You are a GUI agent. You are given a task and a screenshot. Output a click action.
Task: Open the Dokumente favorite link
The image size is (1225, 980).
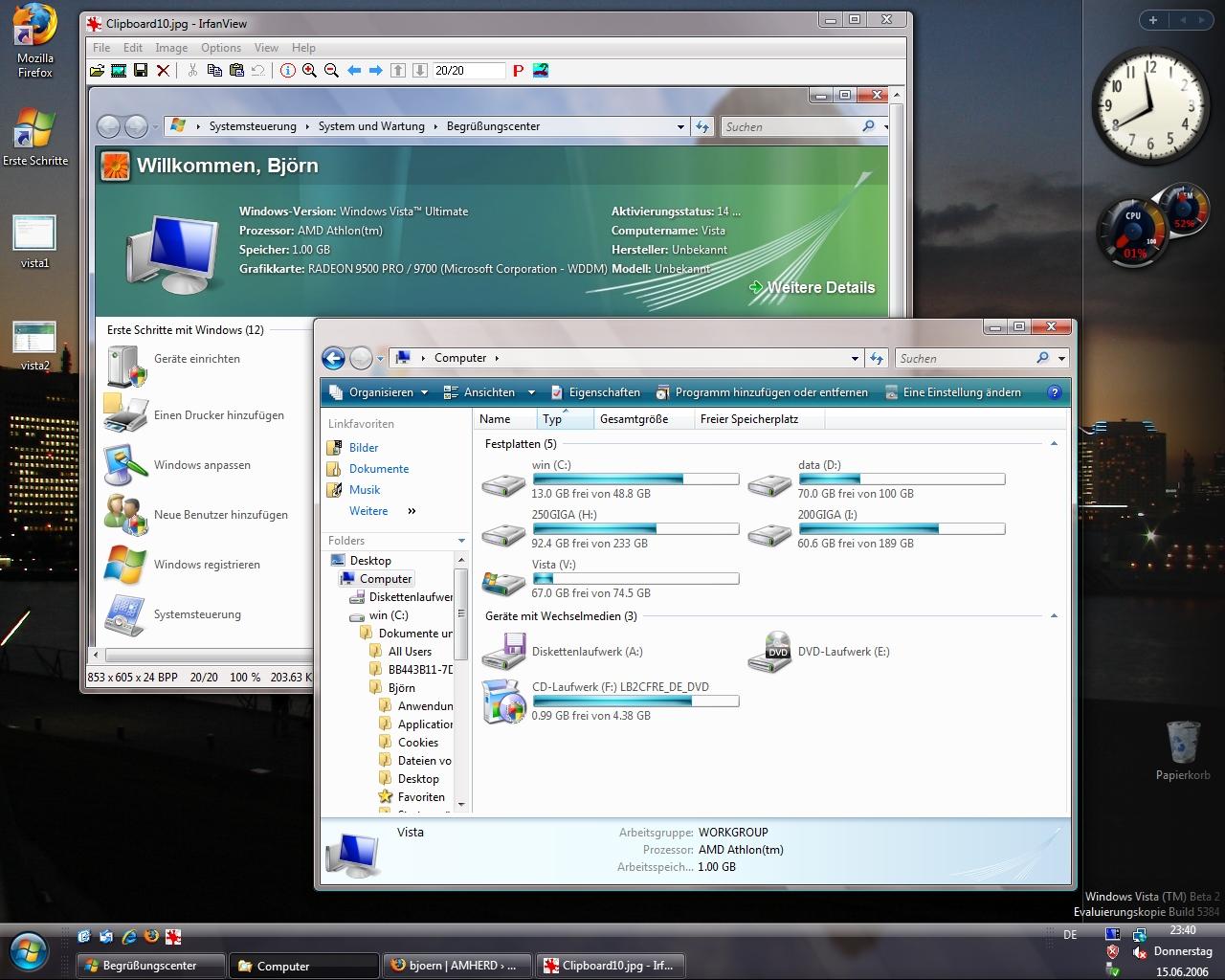tap(379, 469)
